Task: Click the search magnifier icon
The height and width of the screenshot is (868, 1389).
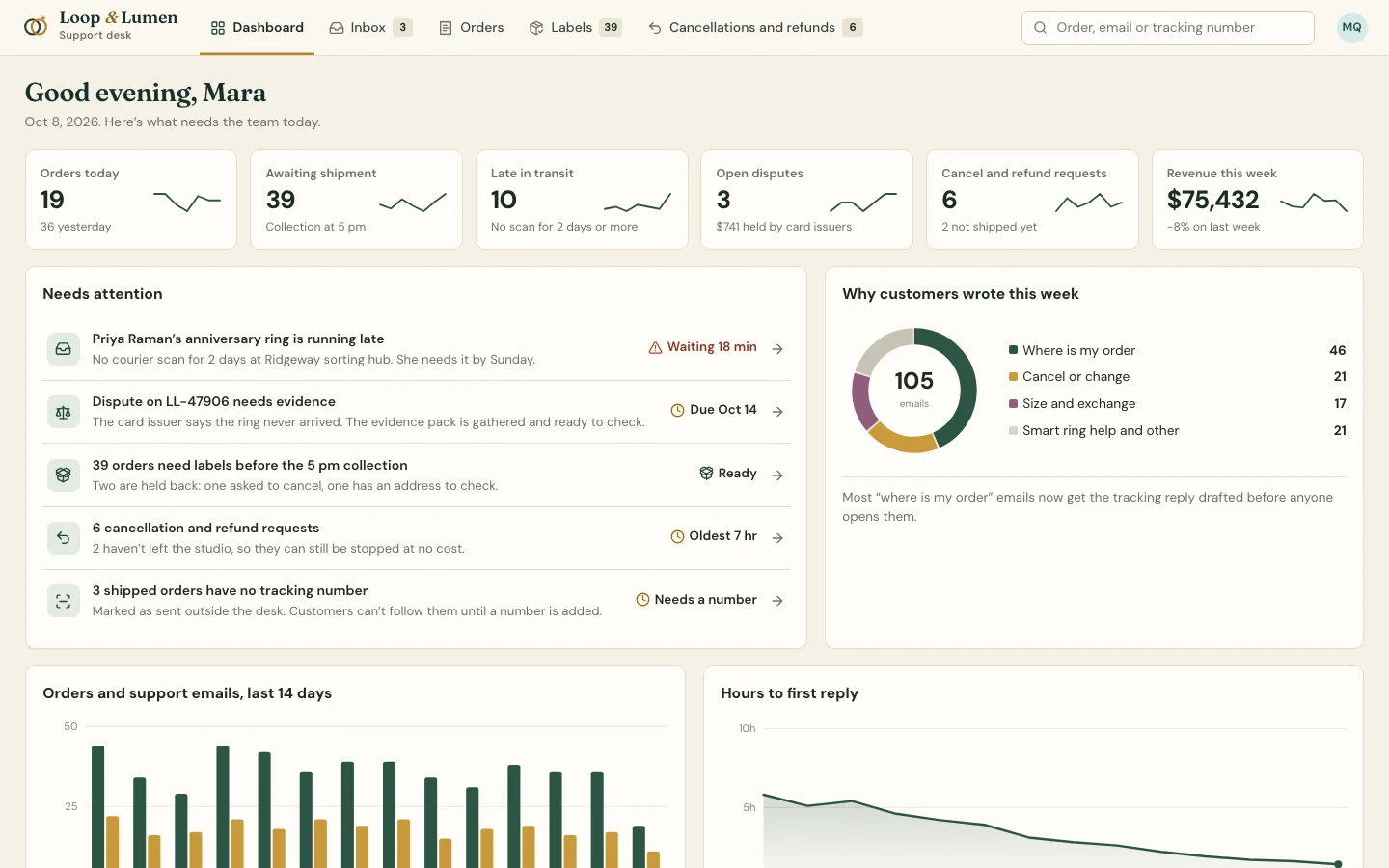Action: coord(1040,28)
